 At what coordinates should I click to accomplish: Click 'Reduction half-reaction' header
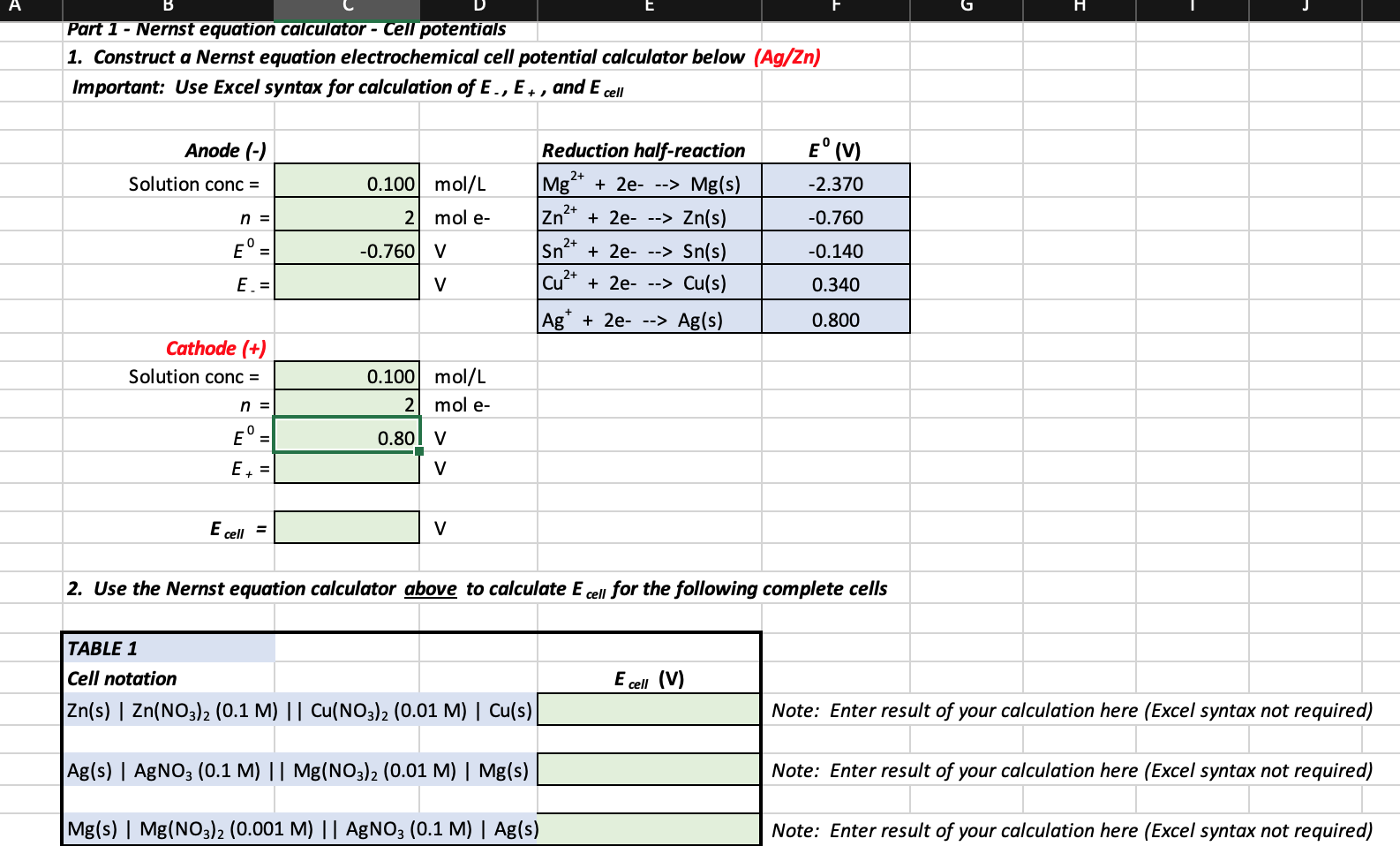(644, 150)
